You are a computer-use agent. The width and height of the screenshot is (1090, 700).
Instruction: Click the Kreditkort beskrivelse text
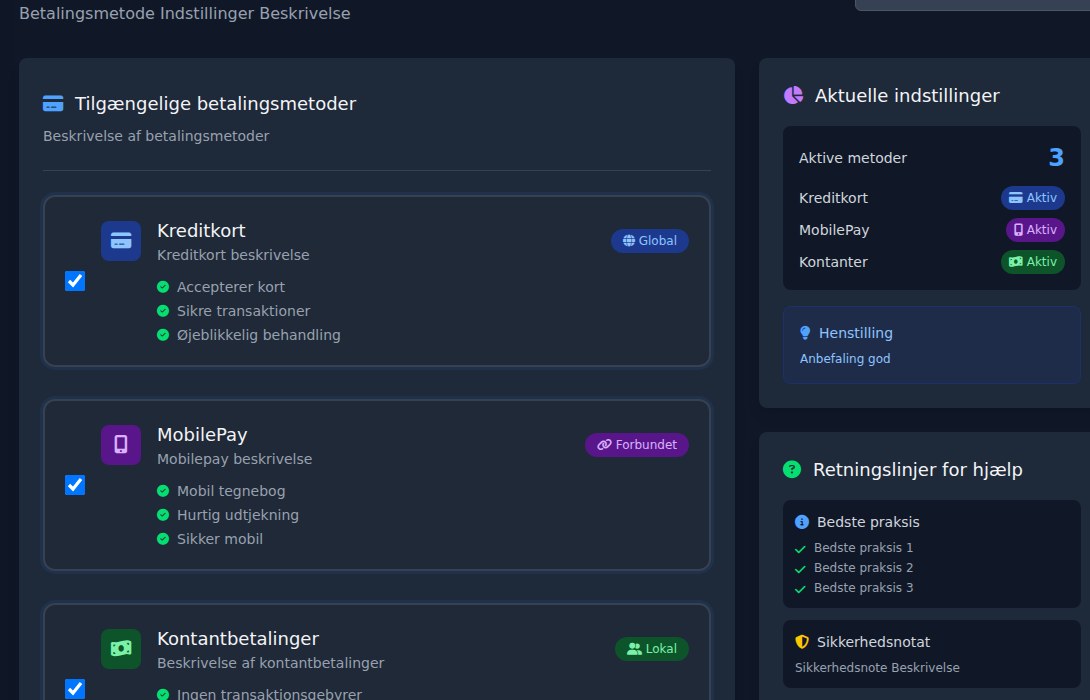pyautogui.click(x=234, y=255)
